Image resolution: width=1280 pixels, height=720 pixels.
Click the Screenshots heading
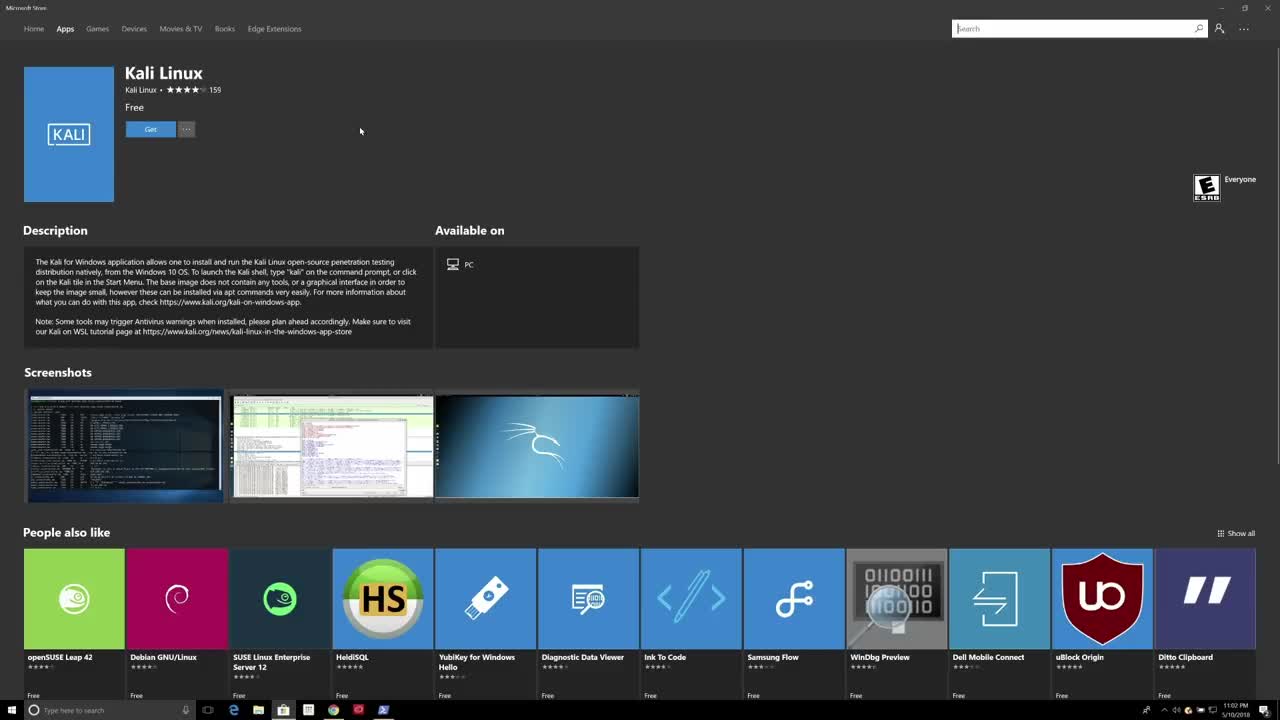(58, 372)
